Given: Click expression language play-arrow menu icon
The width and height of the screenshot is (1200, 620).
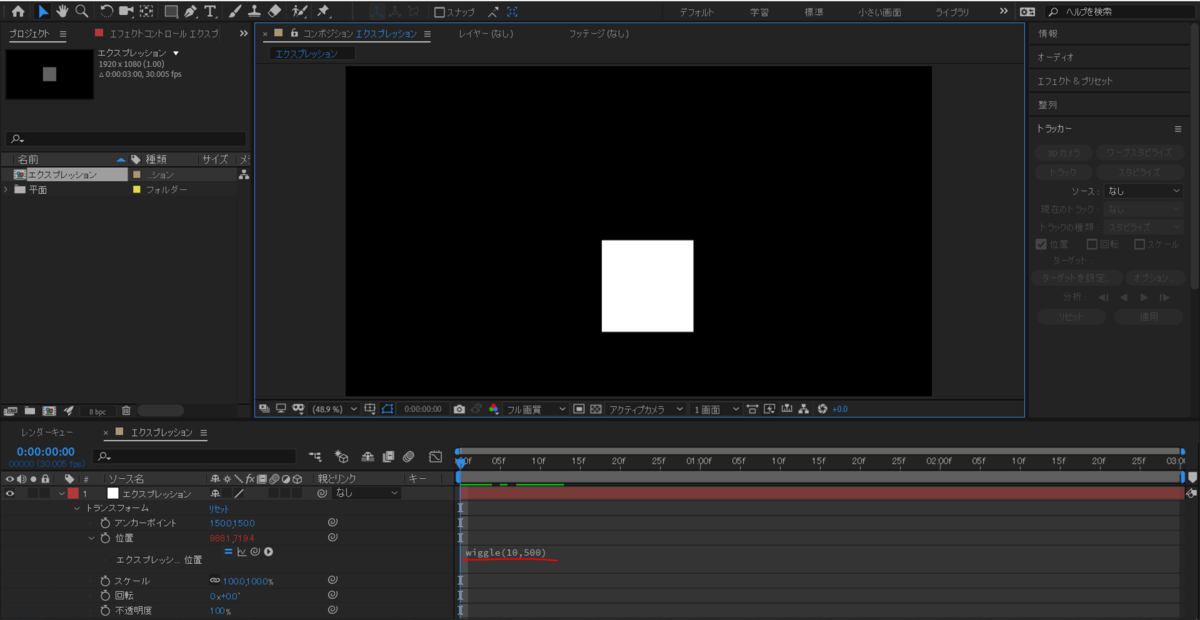Looking at the screenshot, I should (269, 552).
